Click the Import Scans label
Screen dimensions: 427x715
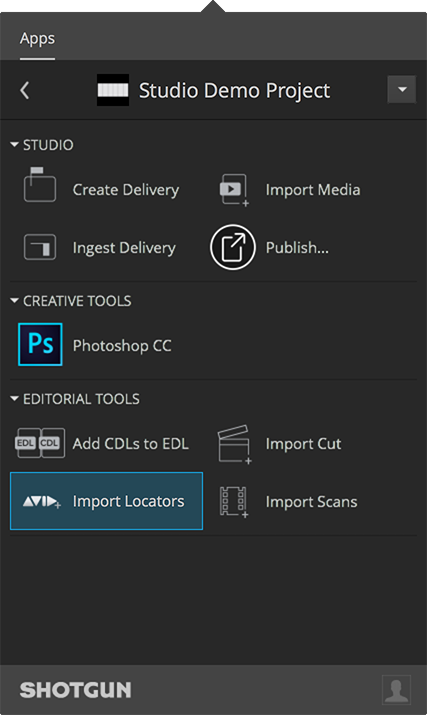[312, 502]
